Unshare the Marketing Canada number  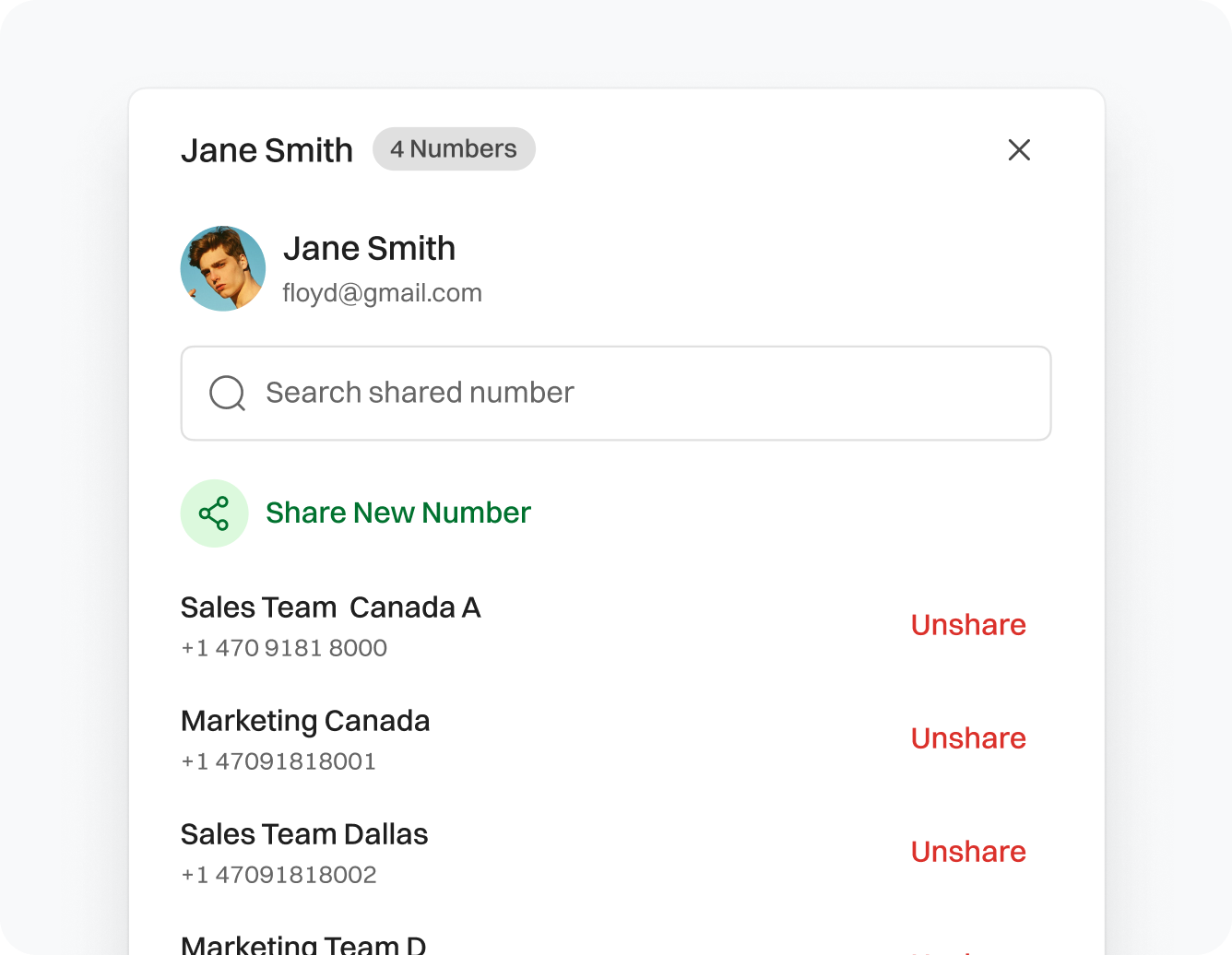point(968,738)
